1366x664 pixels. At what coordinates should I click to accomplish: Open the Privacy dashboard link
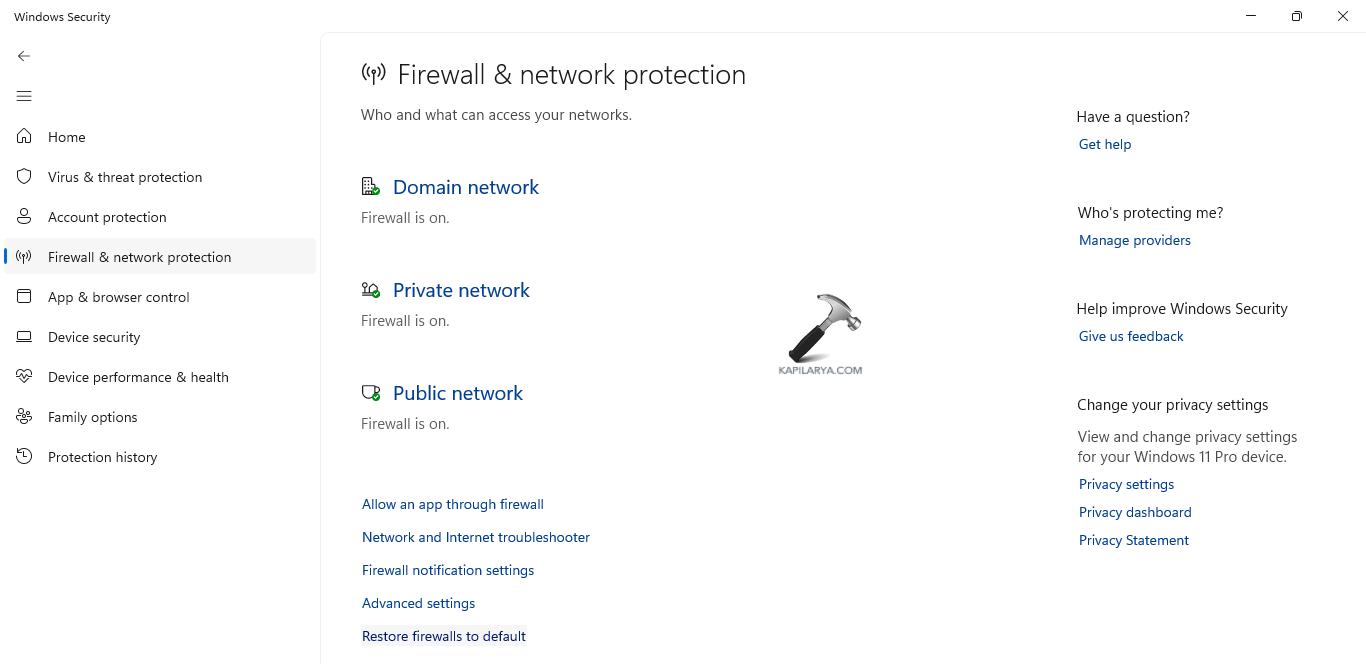click(1135, 512)
